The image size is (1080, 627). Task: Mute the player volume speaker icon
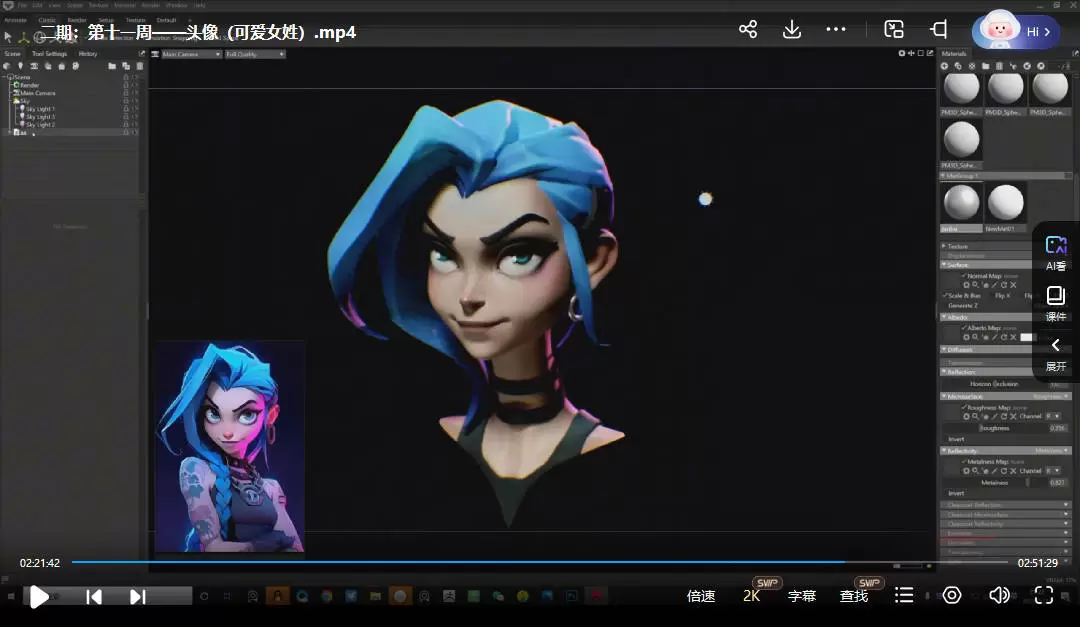(x=999, y=595)
